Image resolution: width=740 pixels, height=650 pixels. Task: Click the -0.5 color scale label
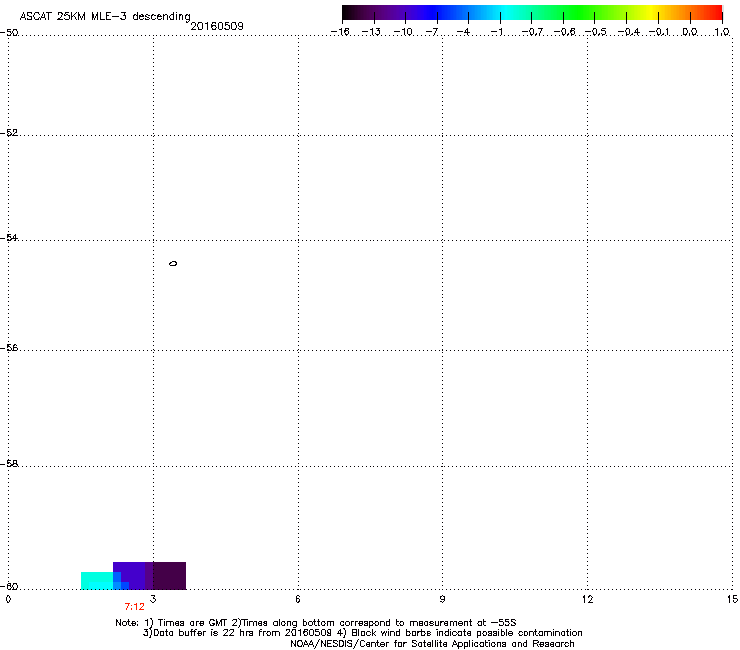tap(596, 32)
